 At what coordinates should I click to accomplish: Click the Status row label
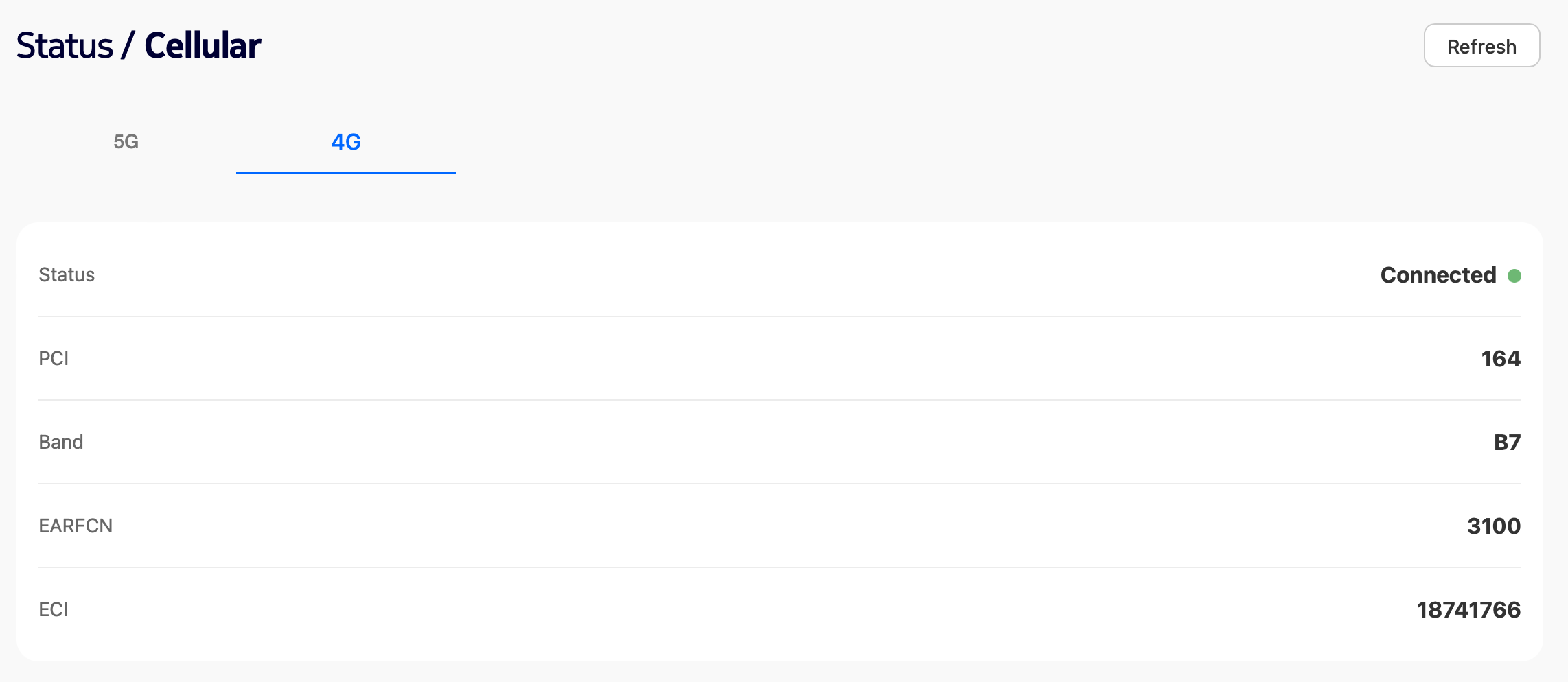tap(67, 275)
